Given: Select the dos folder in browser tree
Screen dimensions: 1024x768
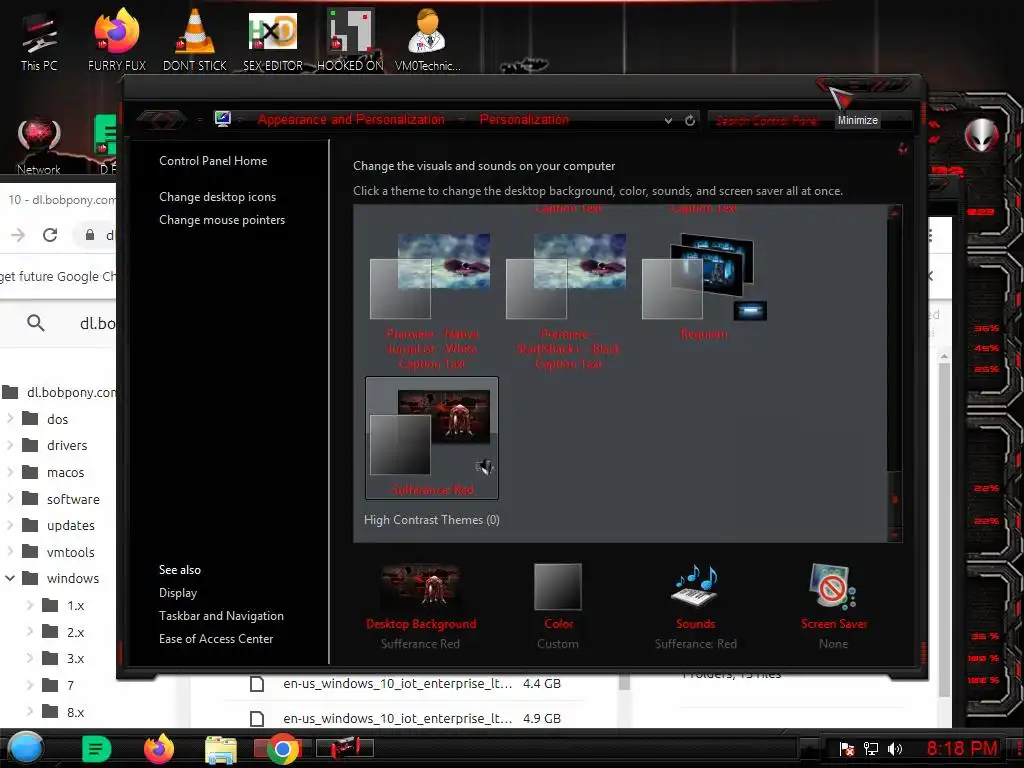Looking at the screenshot, I should [x=57, y=419].
